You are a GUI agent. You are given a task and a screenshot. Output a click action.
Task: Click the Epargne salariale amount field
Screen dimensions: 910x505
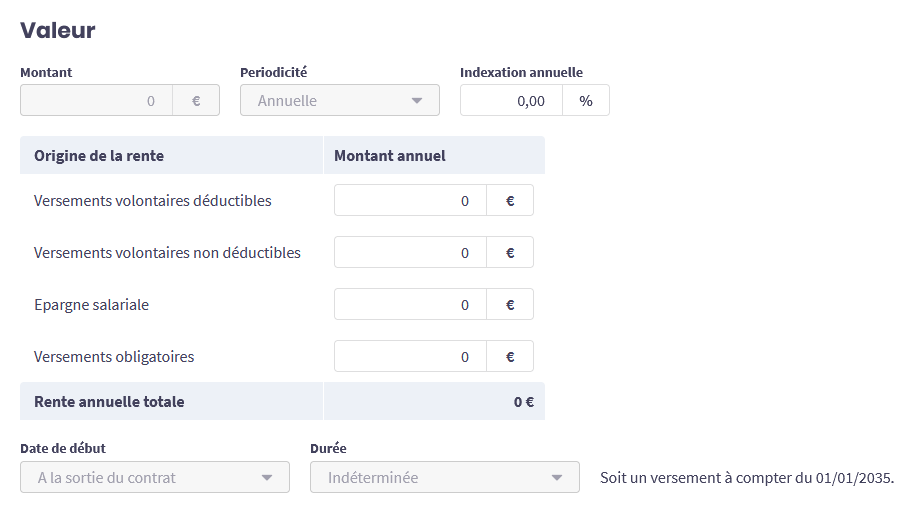410,304
